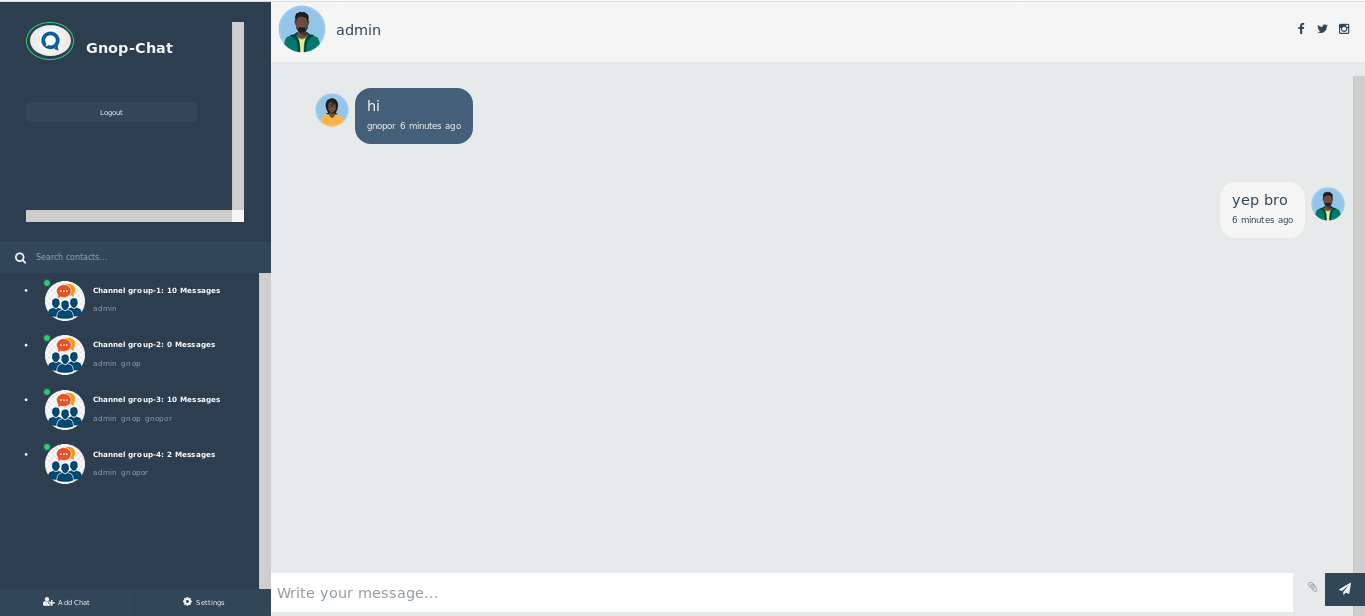Click the Write your message input
Screen dimensions: 1365x616
tap(782, 593)
